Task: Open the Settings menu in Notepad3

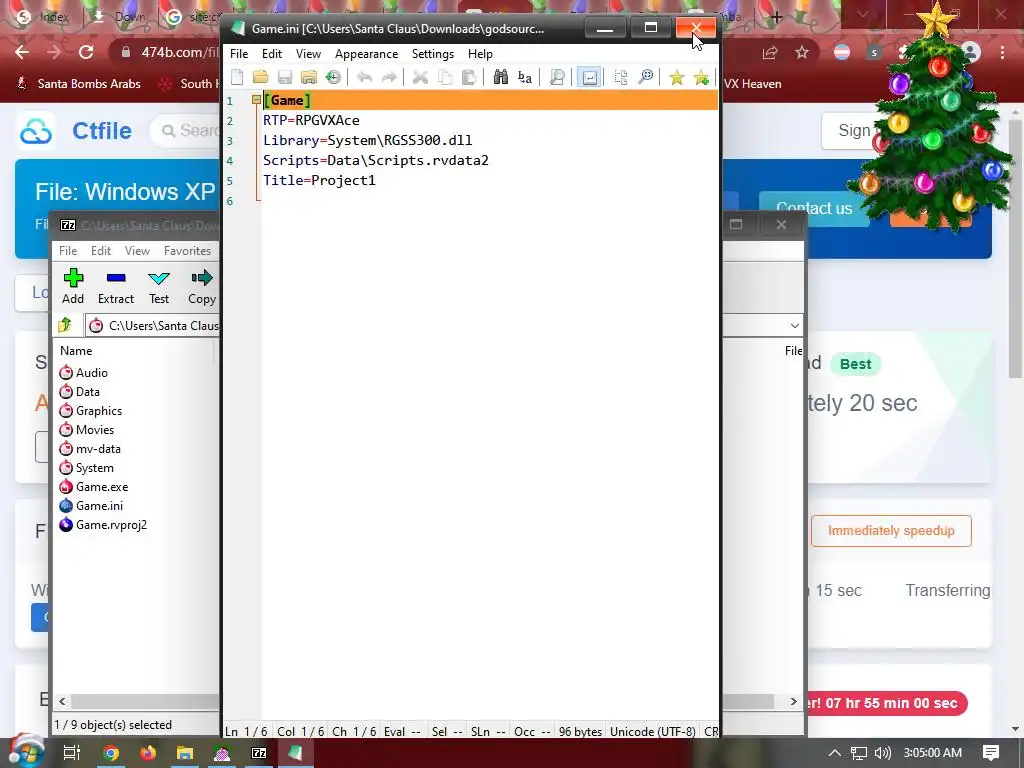Action: point(432,54)
